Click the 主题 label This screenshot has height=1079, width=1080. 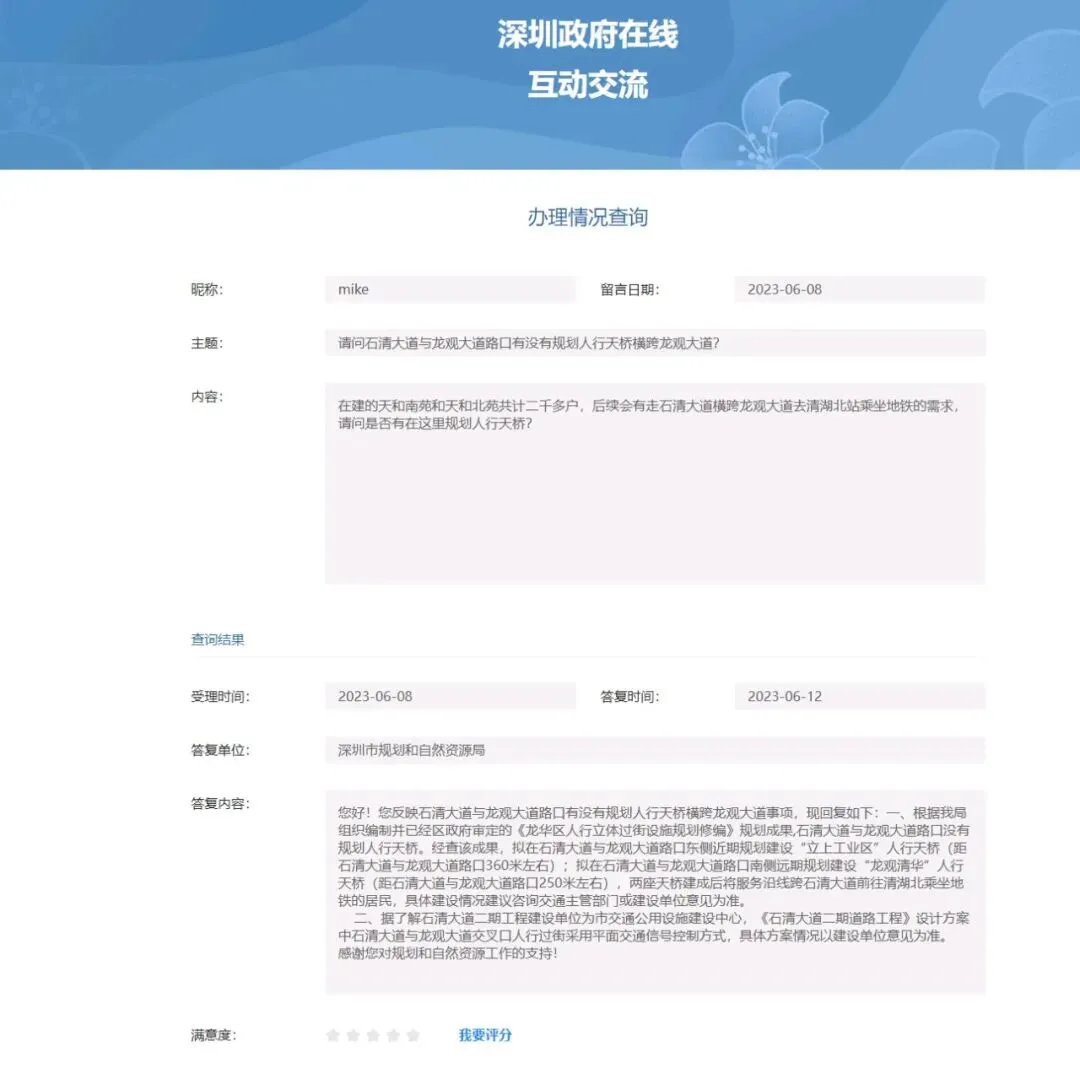pyautogui.click(x=207, y=343)
